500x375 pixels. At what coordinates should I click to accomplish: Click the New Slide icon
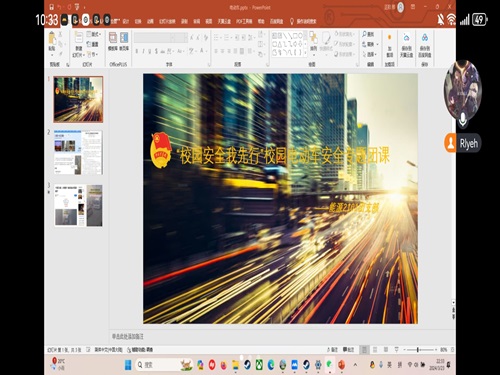[79, 37]
